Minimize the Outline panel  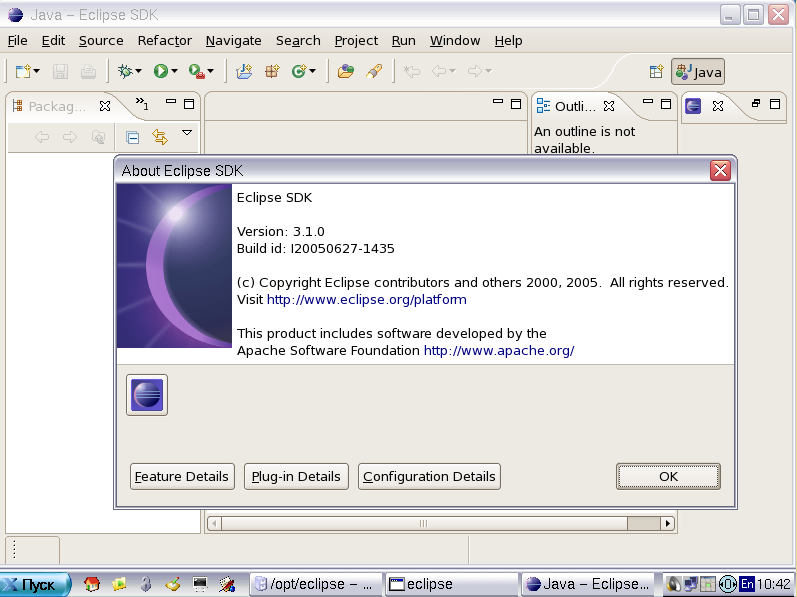pyautogui.click(x=648, y=103)
